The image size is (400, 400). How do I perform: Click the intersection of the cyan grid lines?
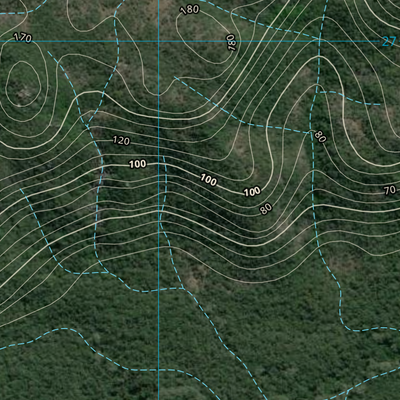pos(159,41)
